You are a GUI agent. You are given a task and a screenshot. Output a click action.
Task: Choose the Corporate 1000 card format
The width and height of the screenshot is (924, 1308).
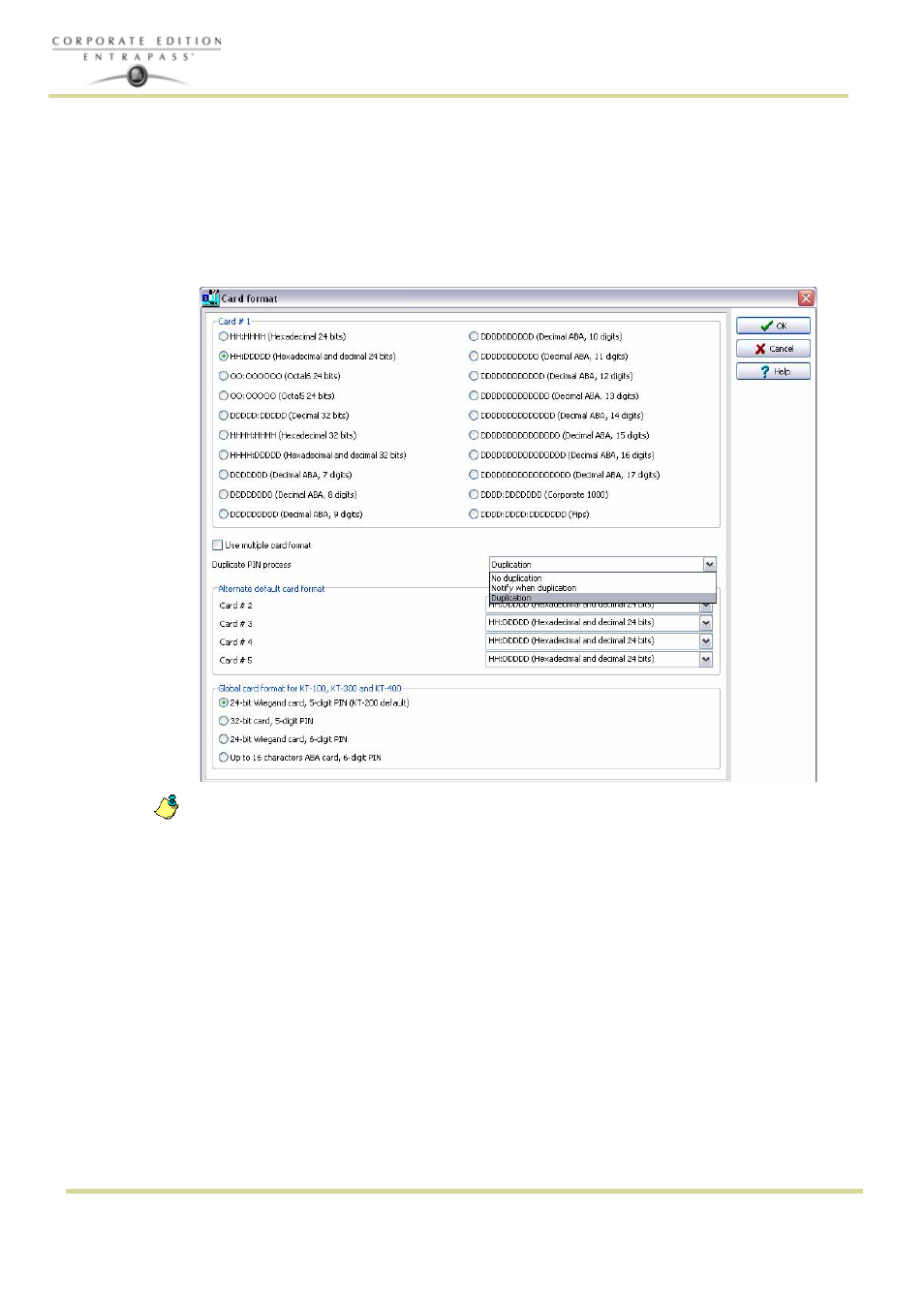tap(474, 495)
